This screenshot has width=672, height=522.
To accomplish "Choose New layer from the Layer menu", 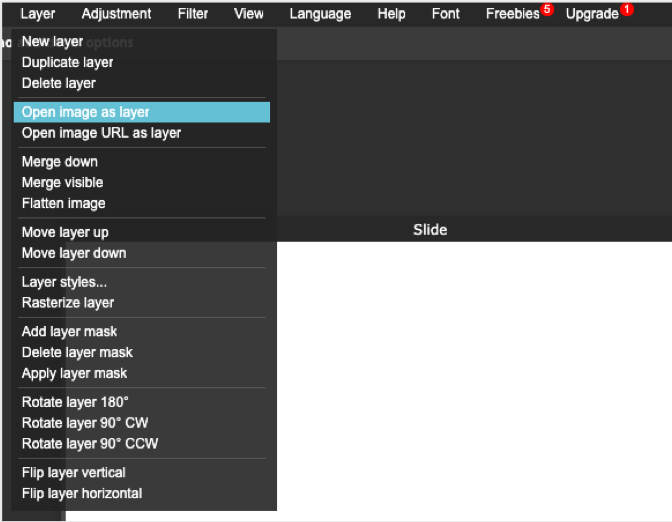I will [52, 41].
